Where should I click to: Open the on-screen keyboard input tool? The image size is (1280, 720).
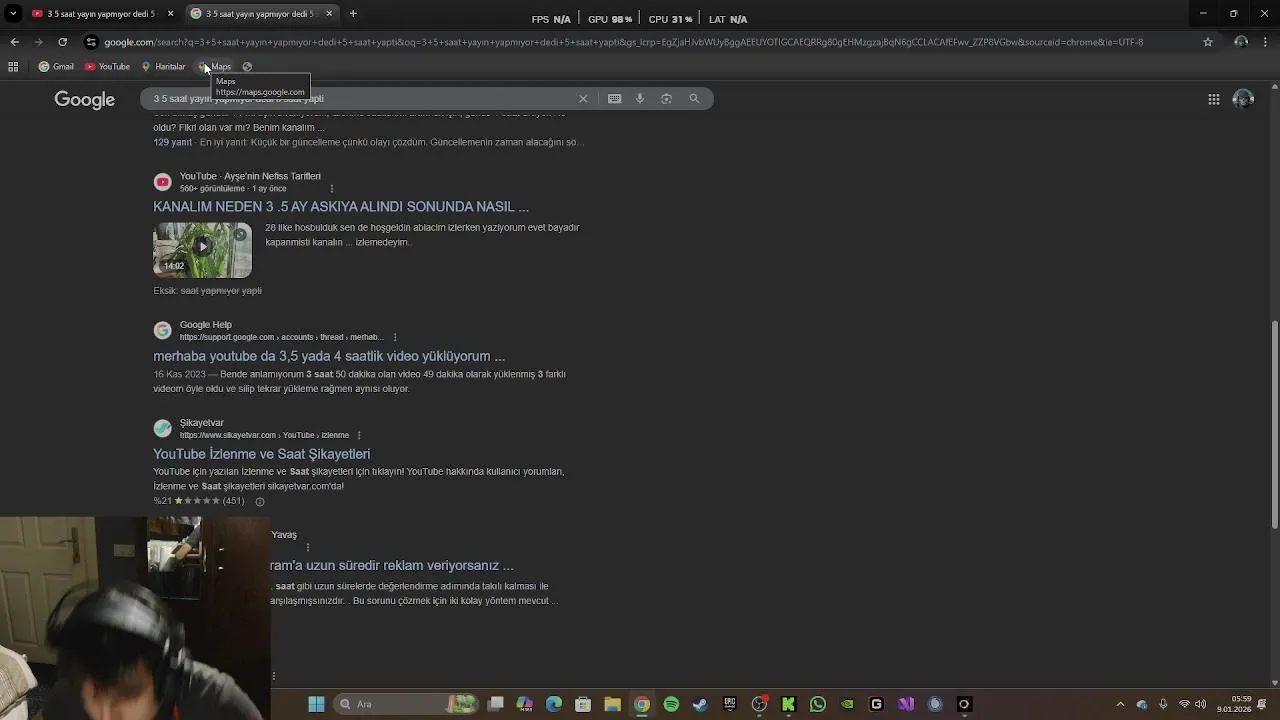coord(614,99)
